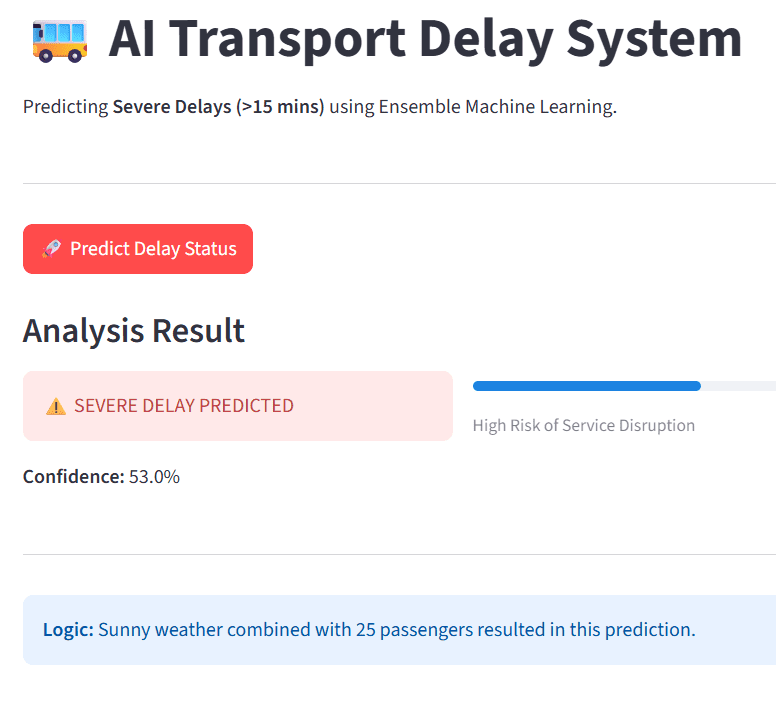Viewport: 776px width, 710px height.
Task: Click the High Risk of Service Disruption caption
Action: pyautogui.click(x=583, y=426)
